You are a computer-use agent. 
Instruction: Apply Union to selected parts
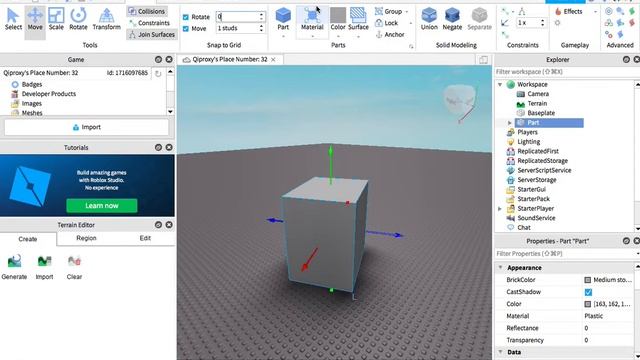(x=429, y=19)
